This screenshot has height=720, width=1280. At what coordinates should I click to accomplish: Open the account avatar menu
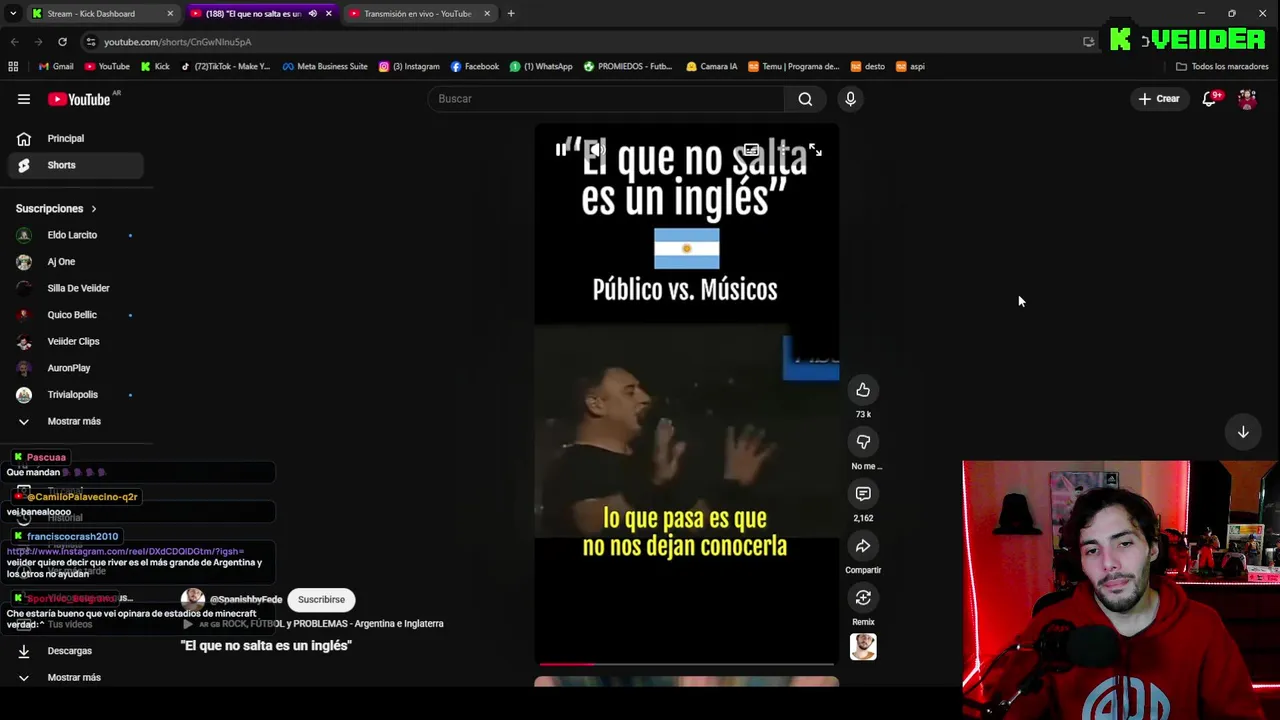pos(1247,99)
